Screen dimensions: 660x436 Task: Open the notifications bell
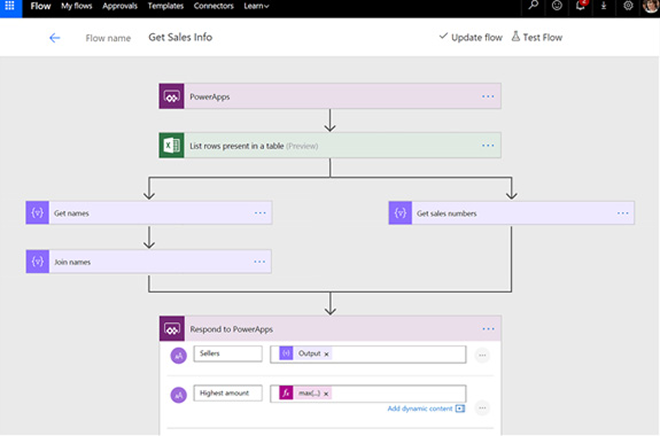click(x=581, y=6)
